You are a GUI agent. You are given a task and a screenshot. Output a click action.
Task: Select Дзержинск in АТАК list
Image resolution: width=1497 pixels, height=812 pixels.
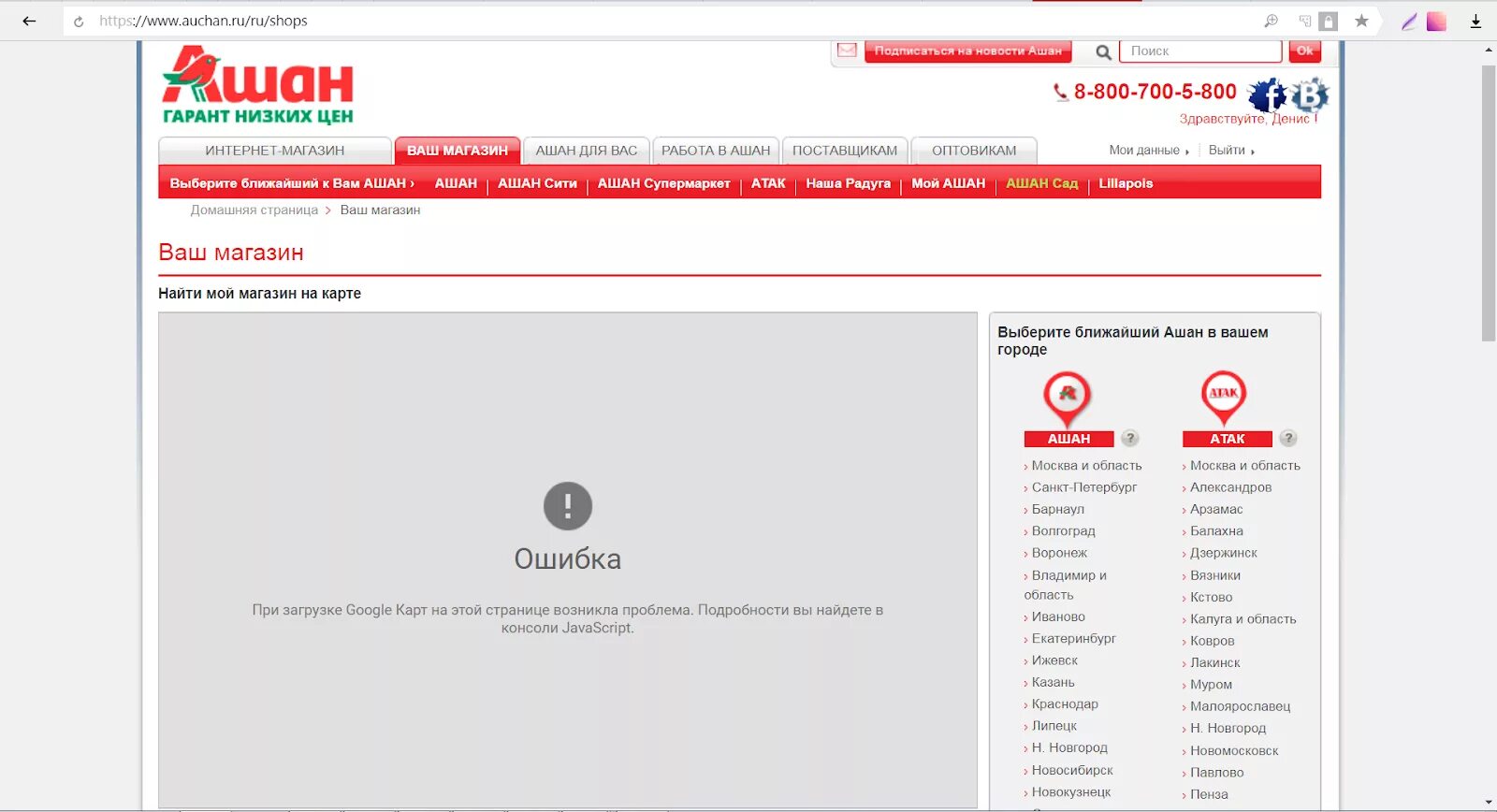click(1224, 554)
